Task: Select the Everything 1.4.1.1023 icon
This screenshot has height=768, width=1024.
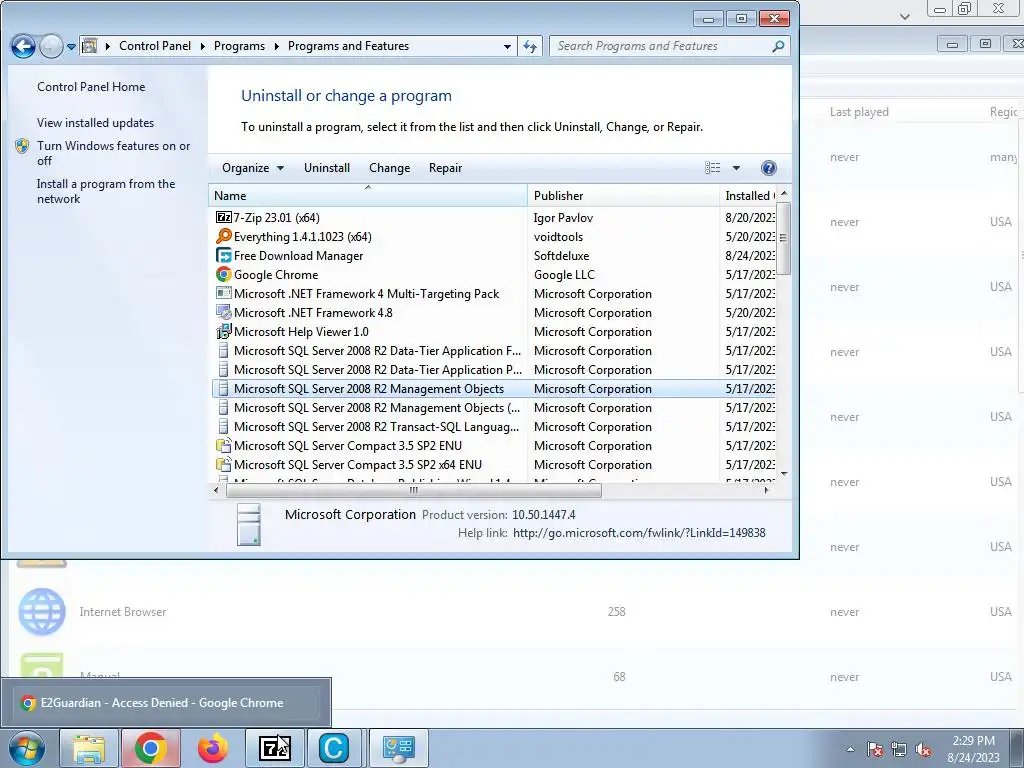Action: pos(223,236)
